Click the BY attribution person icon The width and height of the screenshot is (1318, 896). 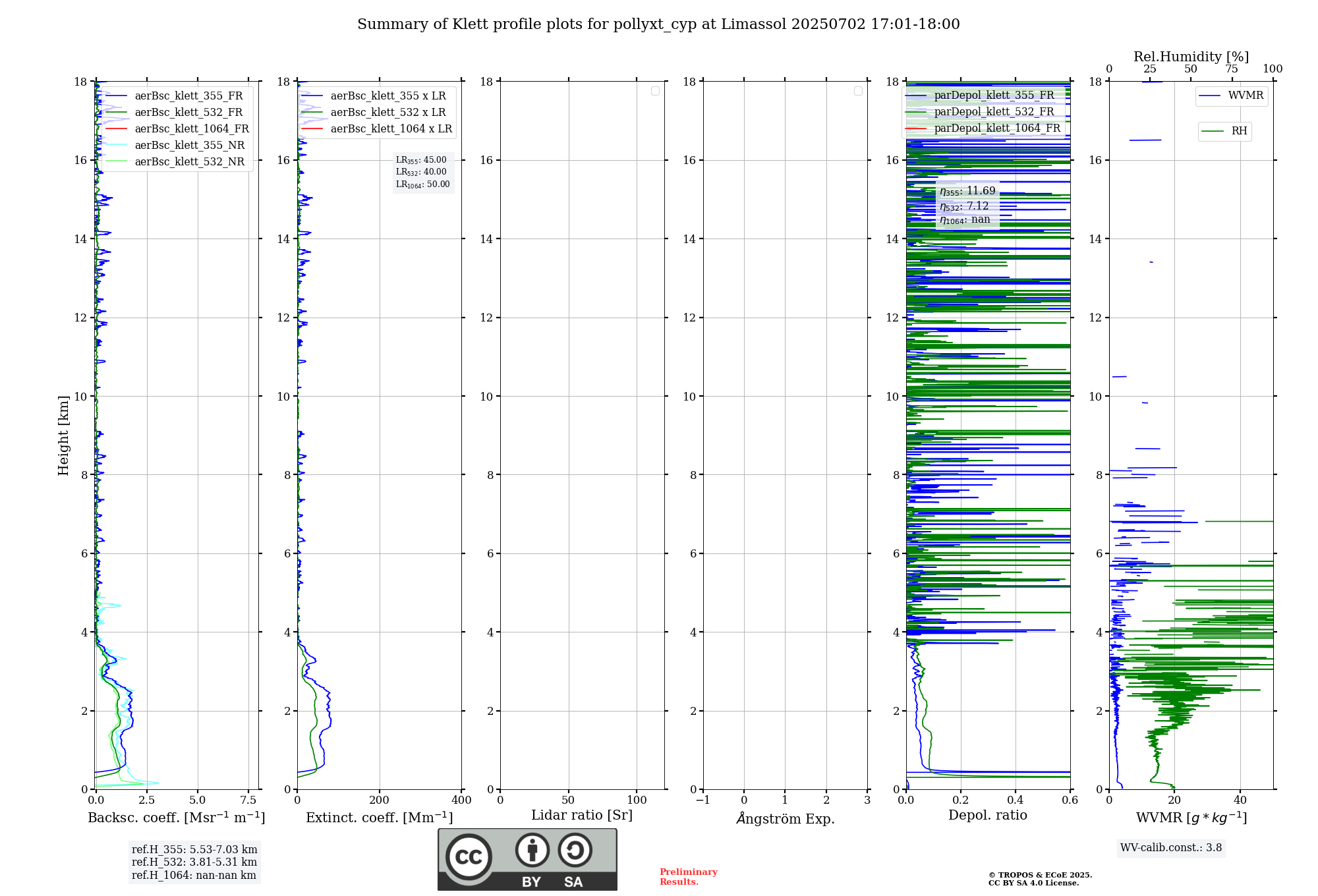coord(532,850)
